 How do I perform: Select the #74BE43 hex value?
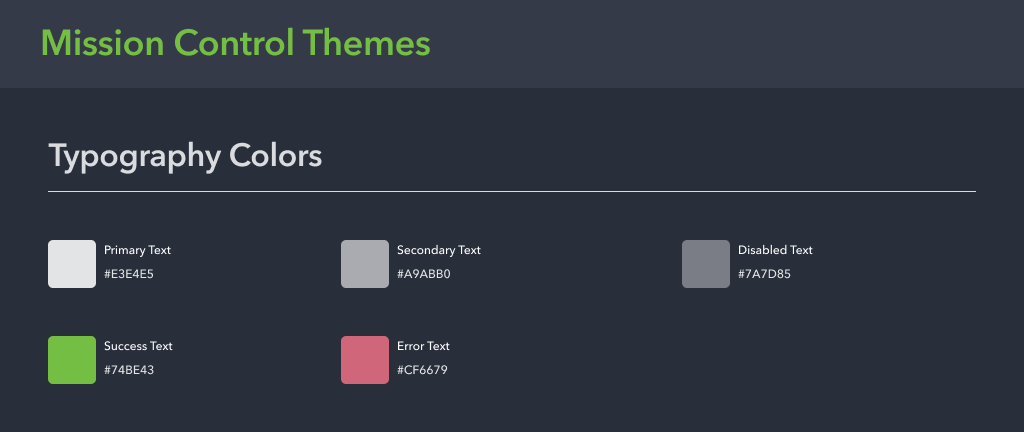pyautogui.click(x=128, y=370)
